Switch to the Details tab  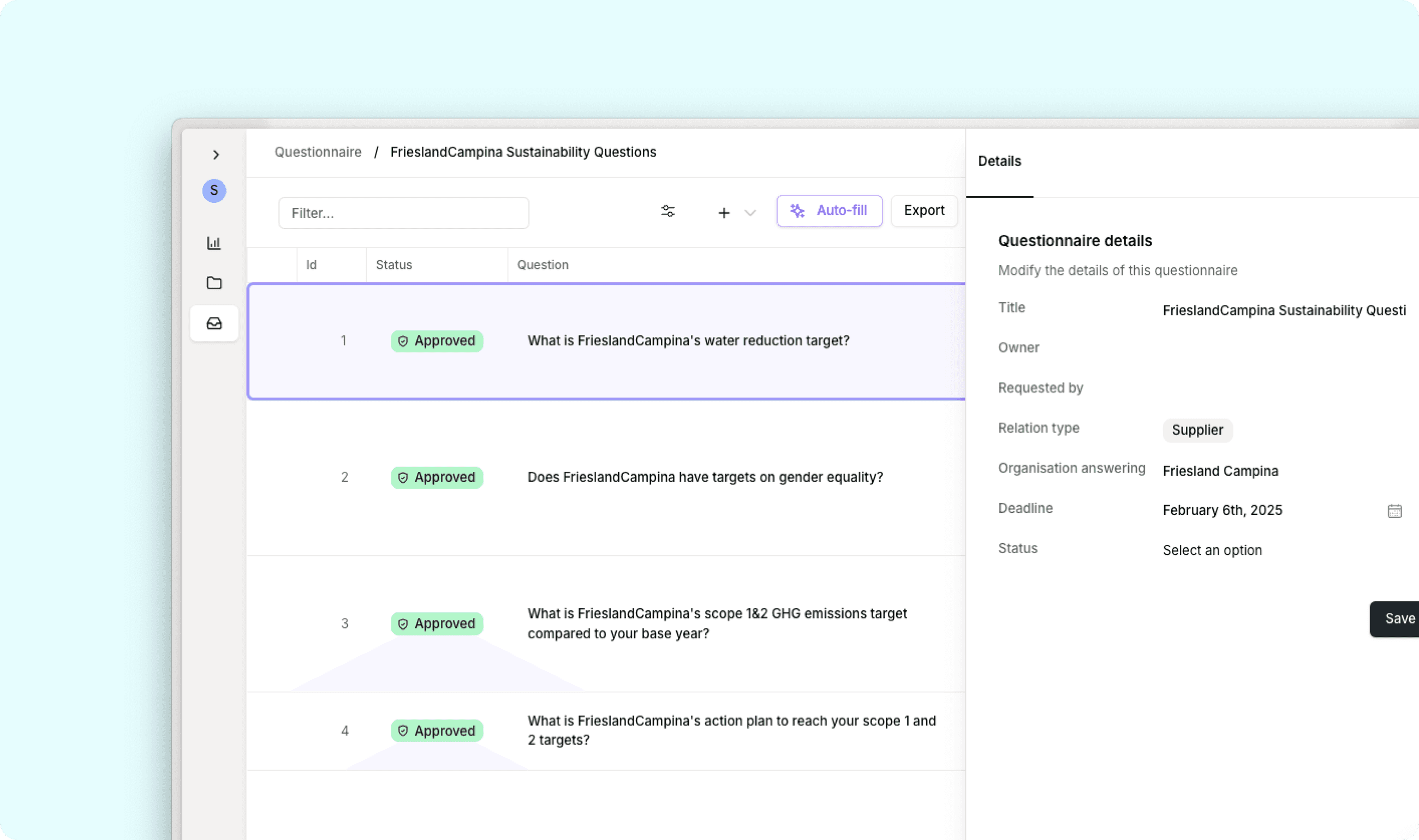(x=999, y=161)
